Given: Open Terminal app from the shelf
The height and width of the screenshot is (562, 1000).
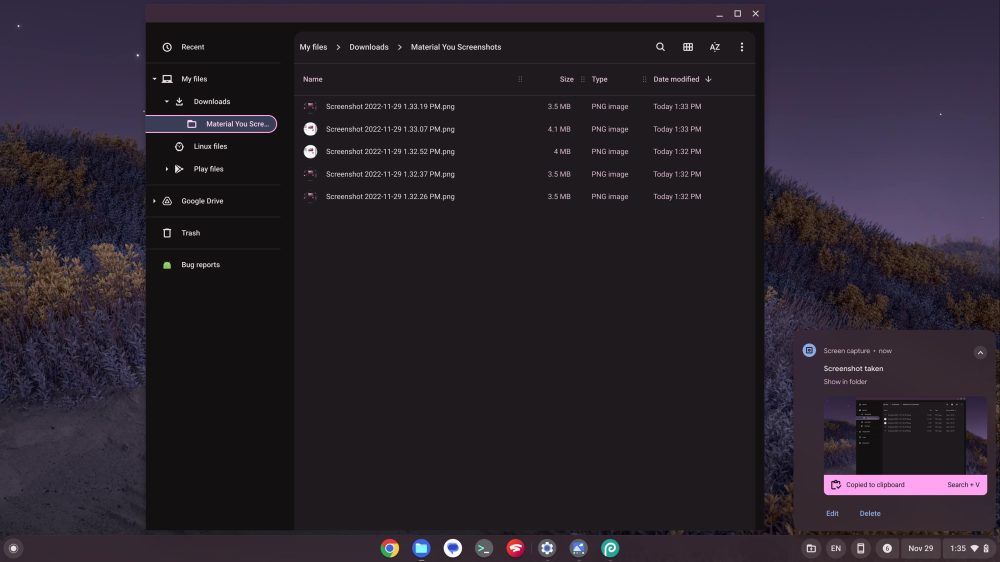Looking at the screenshot, I should point(484,548).
